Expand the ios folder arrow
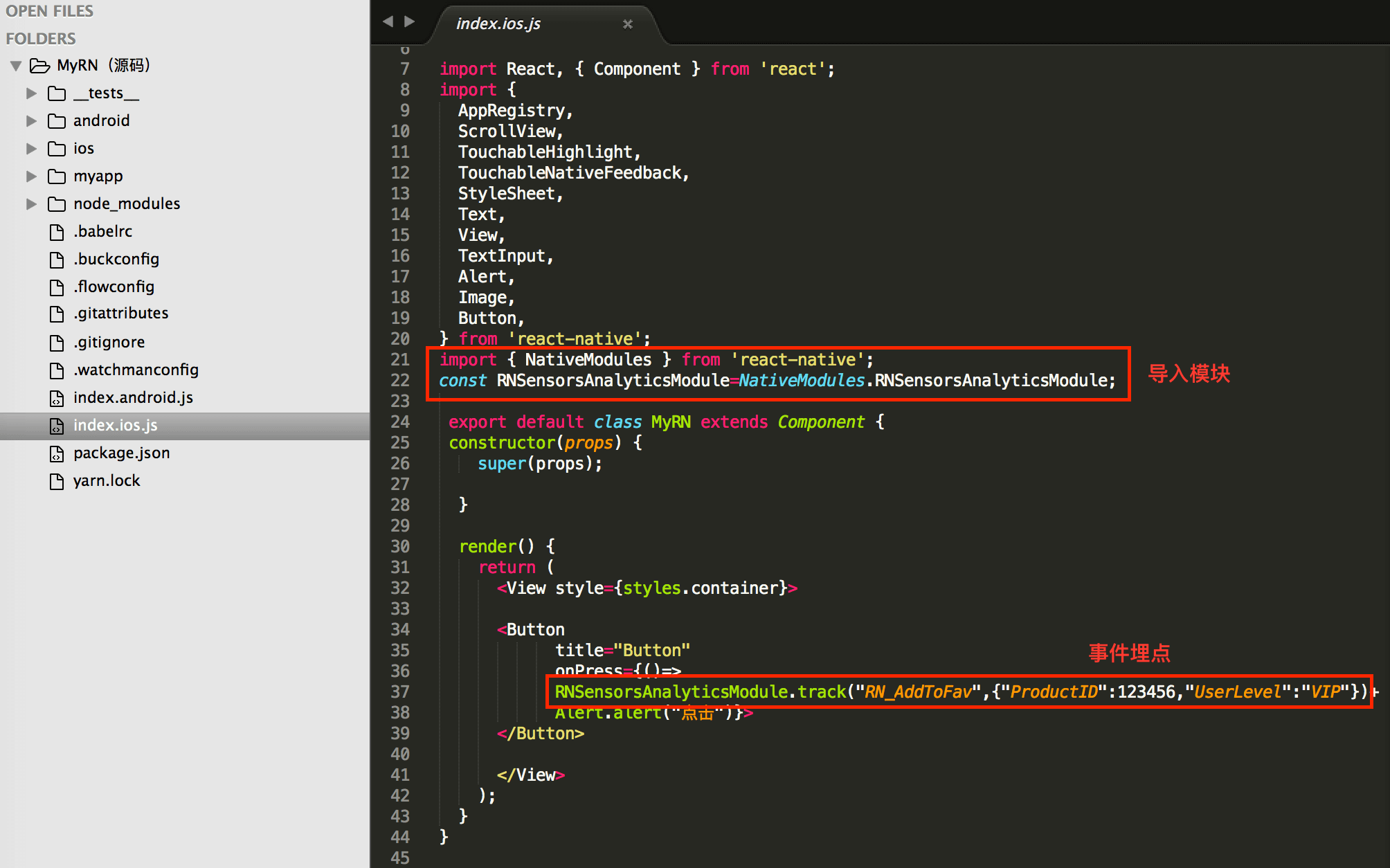The image size is (1390, 868). tap(31, 149)
